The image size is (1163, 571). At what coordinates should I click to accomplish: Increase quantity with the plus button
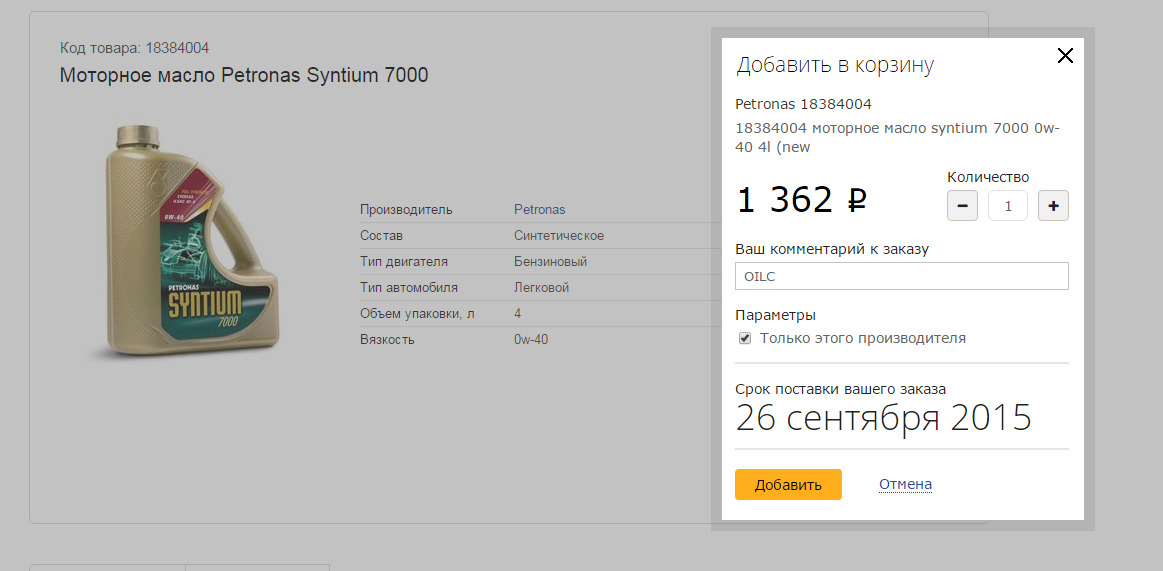[1053, 205]
